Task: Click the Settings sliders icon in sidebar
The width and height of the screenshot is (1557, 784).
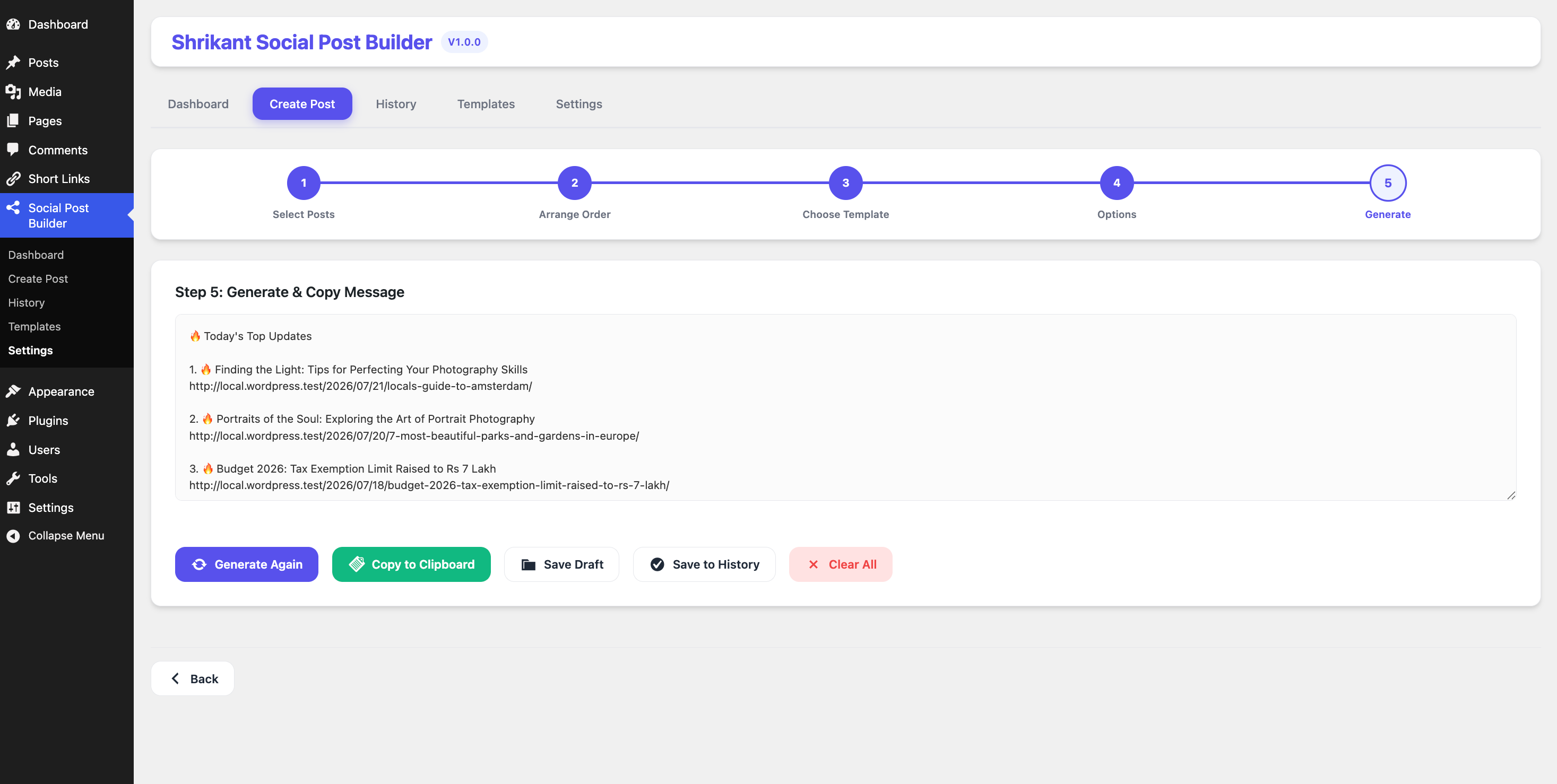Action: 13,507
